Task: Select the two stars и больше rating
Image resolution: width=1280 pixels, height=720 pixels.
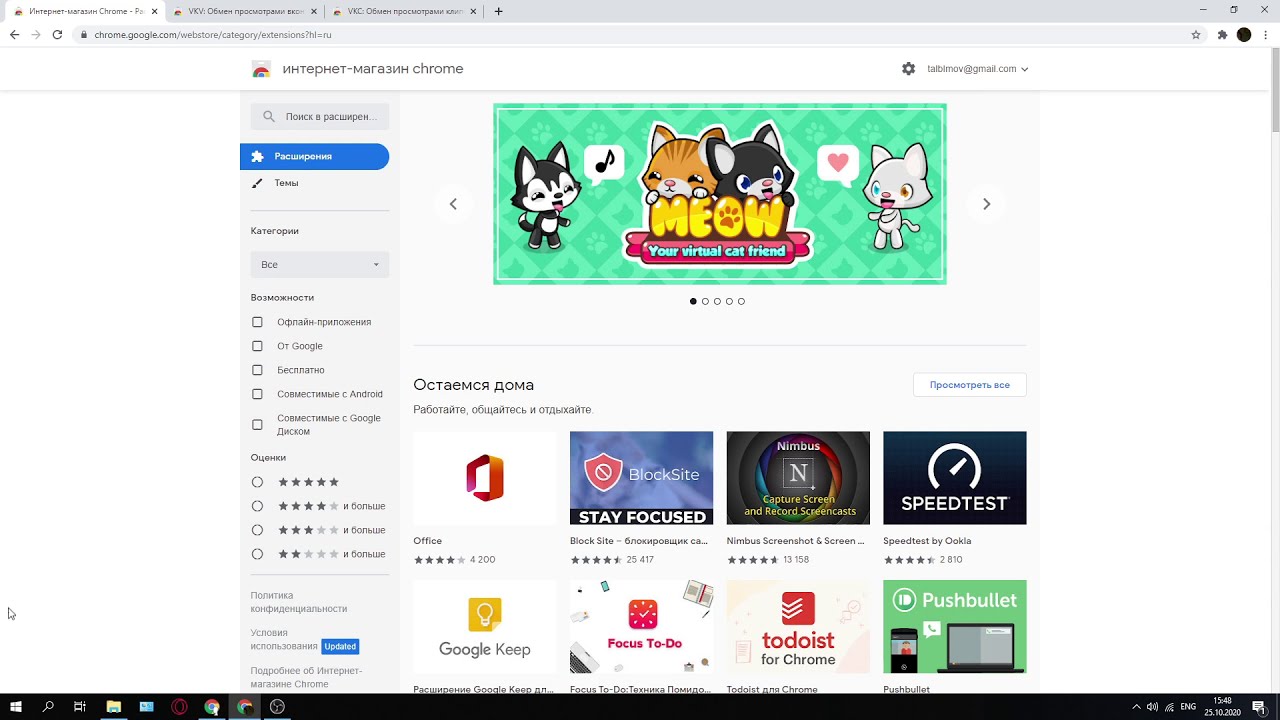Action: [257, 554]
